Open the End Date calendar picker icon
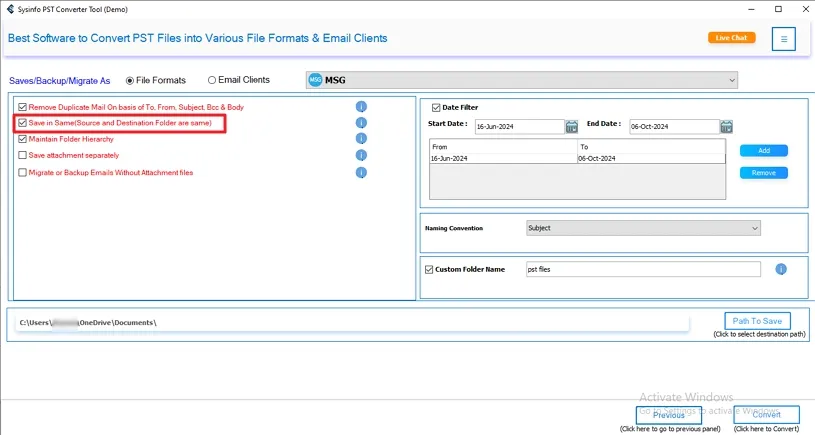Viewport: 815px width, 435px height. click(726, 127)
